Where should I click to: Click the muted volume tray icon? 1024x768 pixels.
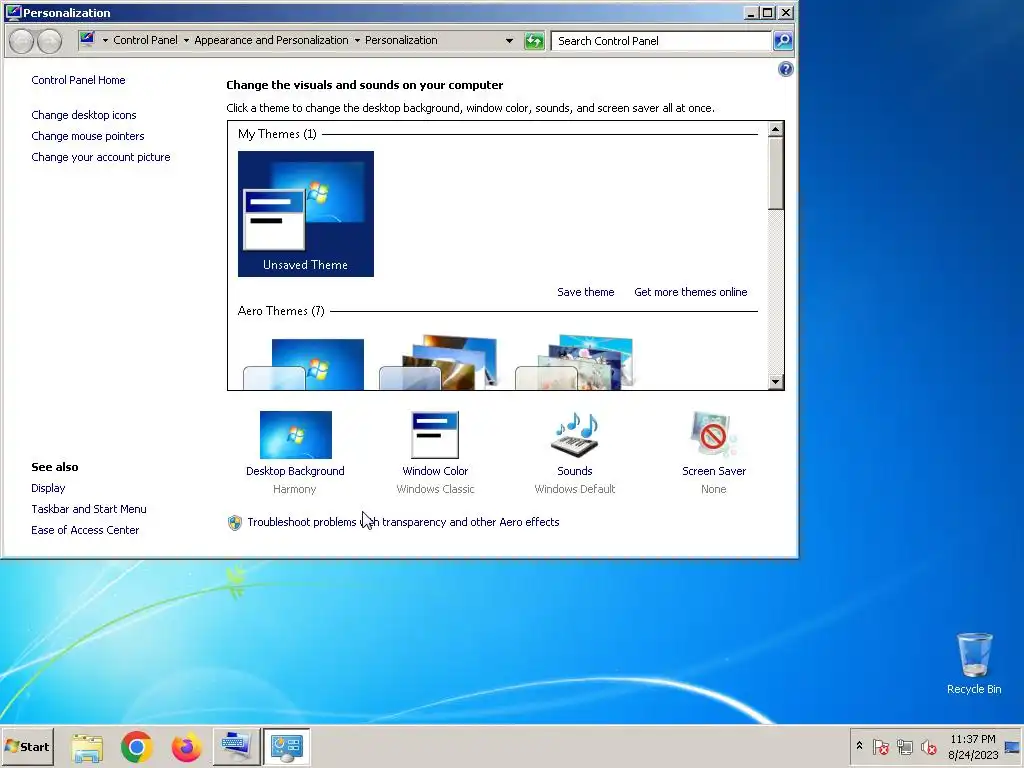click(928, 746)
